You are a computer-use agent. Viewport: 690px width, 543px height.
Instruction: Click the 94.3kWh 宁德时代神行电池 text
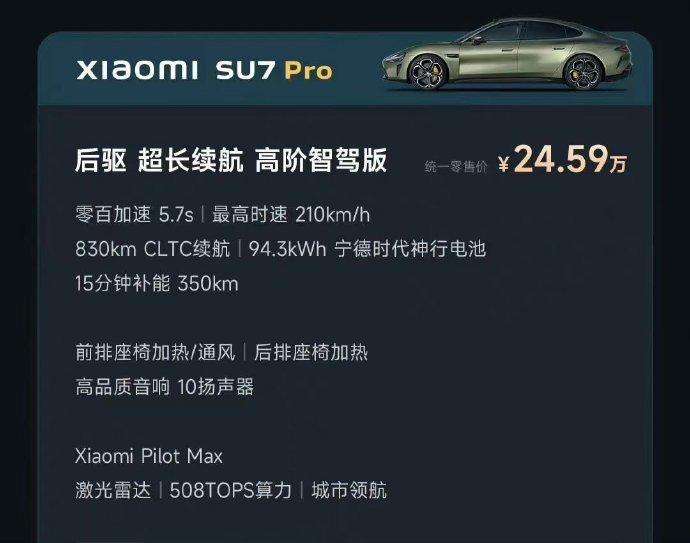367,249
